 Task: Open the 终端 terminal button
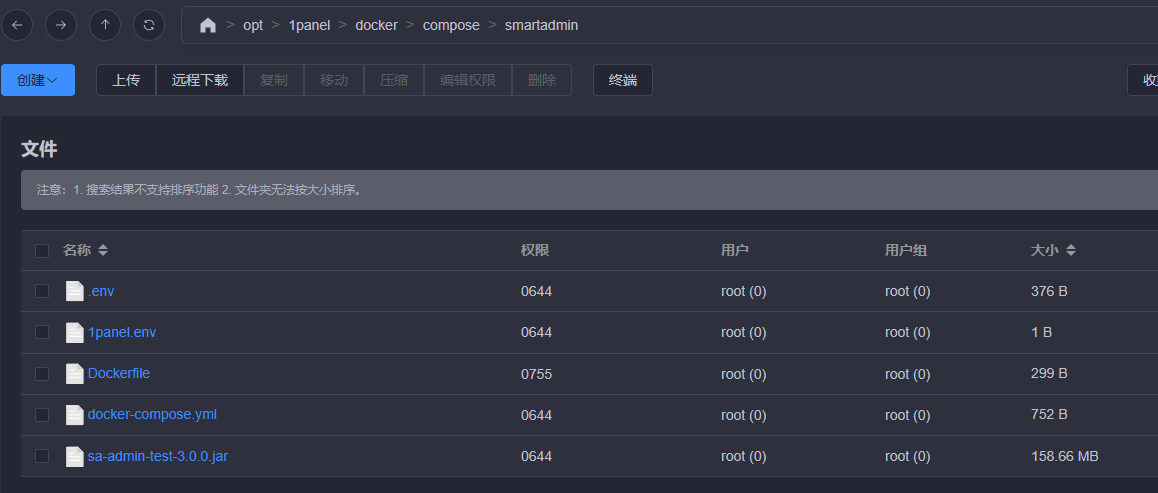pyautogui.click(x=623, y=80)
